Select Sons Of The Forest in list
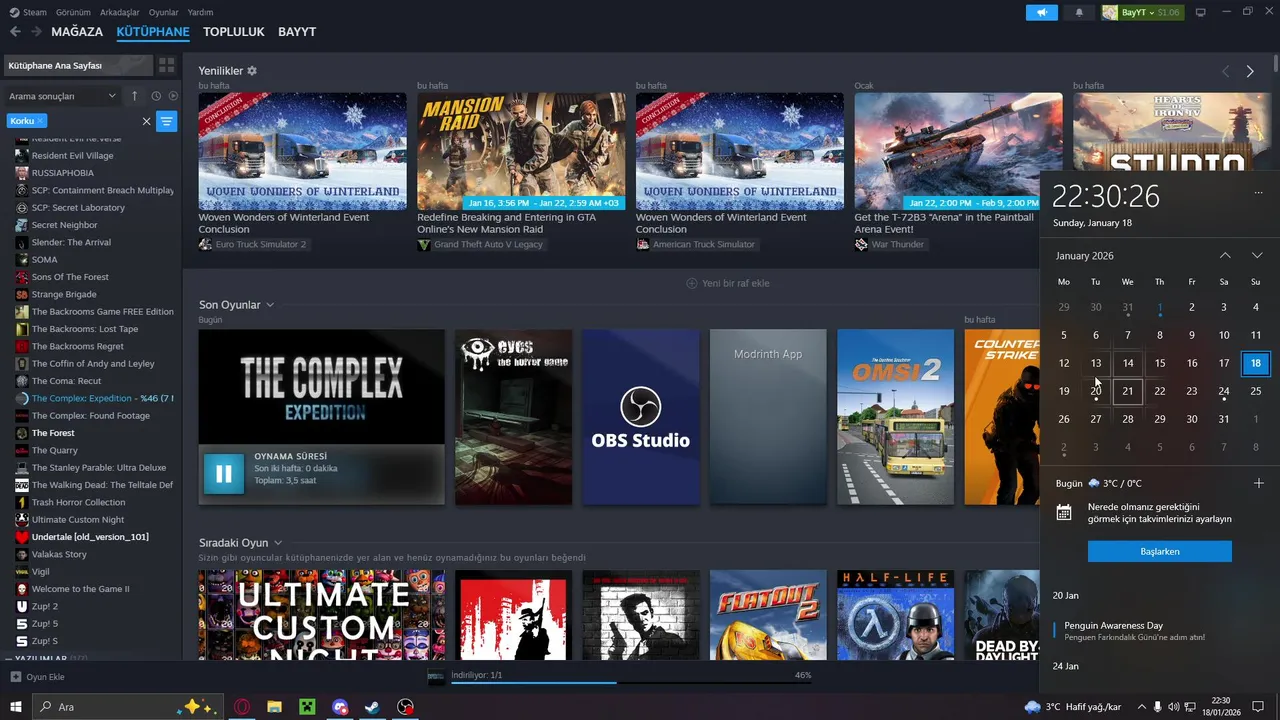Image resolution: width=1280 pixels, height=720 pixels. point(70,277)
